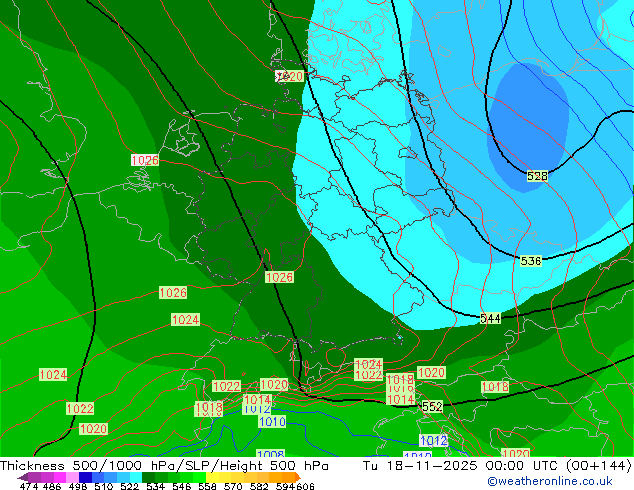The image size is (634, 490).
Task: Click the ©weatheronline.co.uk link
Action: pos(549,481)
